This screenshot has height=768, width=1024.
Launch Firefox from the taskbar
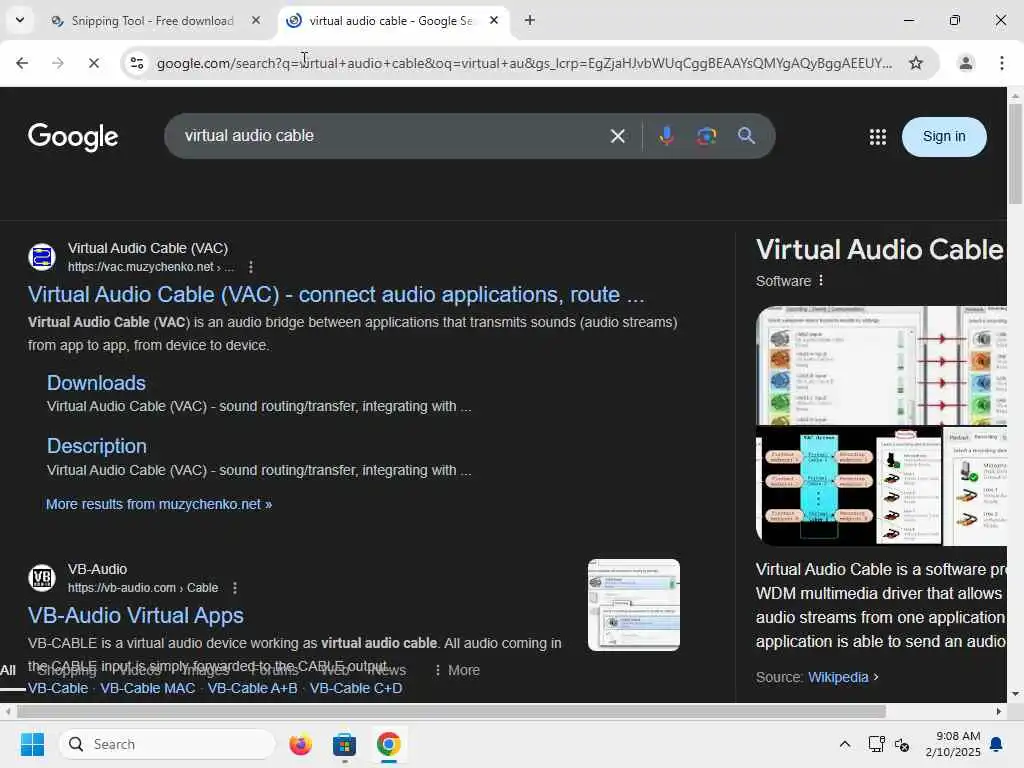pyautogui.click(x=300, y=744)
